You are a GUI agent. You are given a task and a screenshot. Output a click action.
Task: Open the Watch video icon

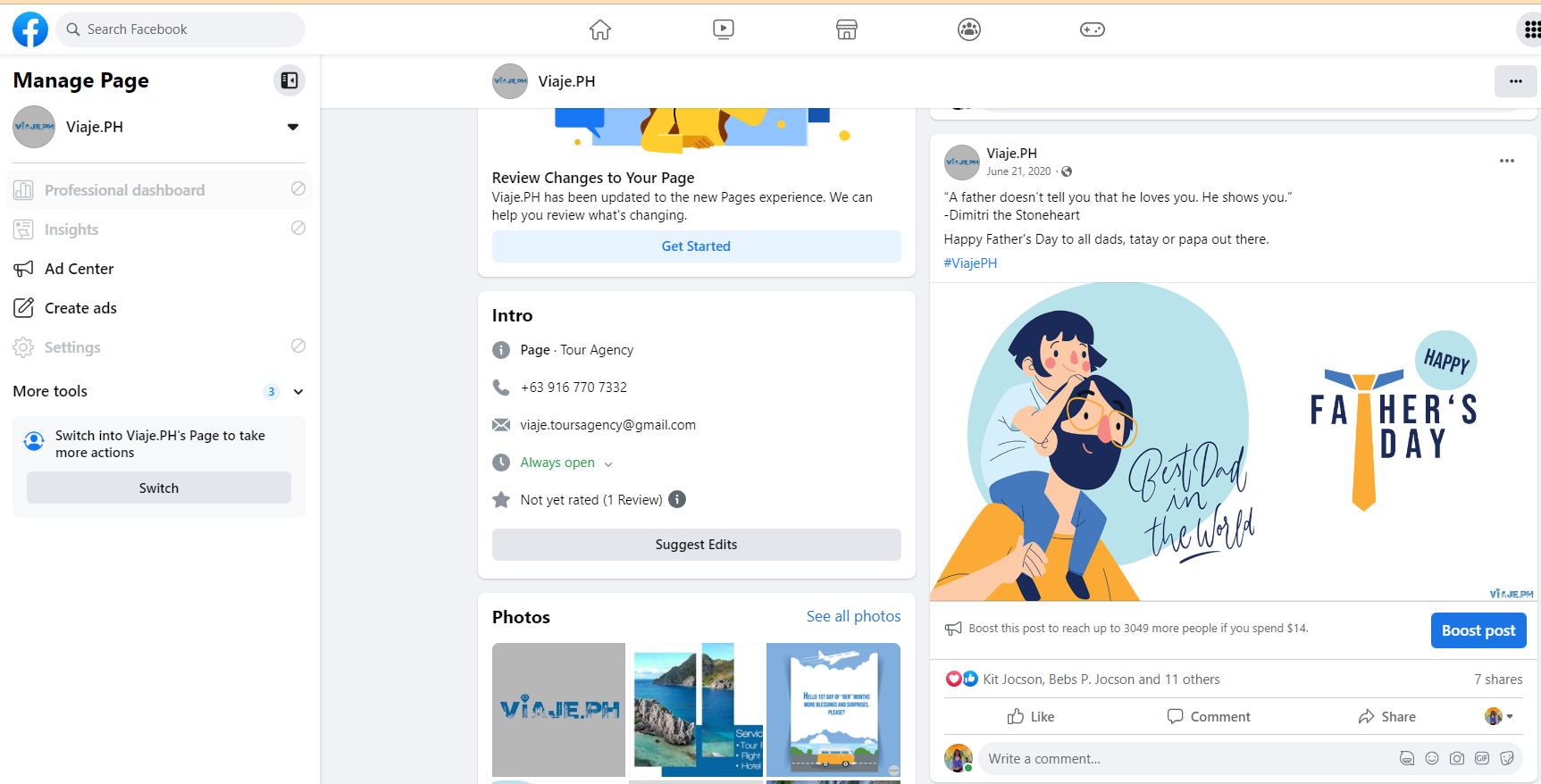(x=724, y=29)
